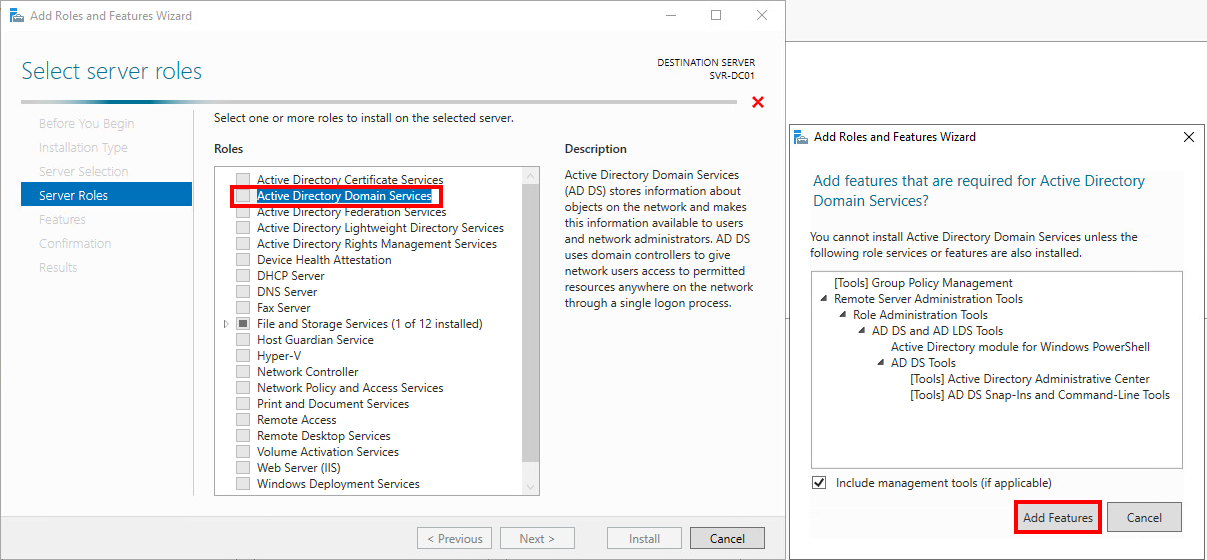Check the Web Server (IIS) checkbox

243,468
